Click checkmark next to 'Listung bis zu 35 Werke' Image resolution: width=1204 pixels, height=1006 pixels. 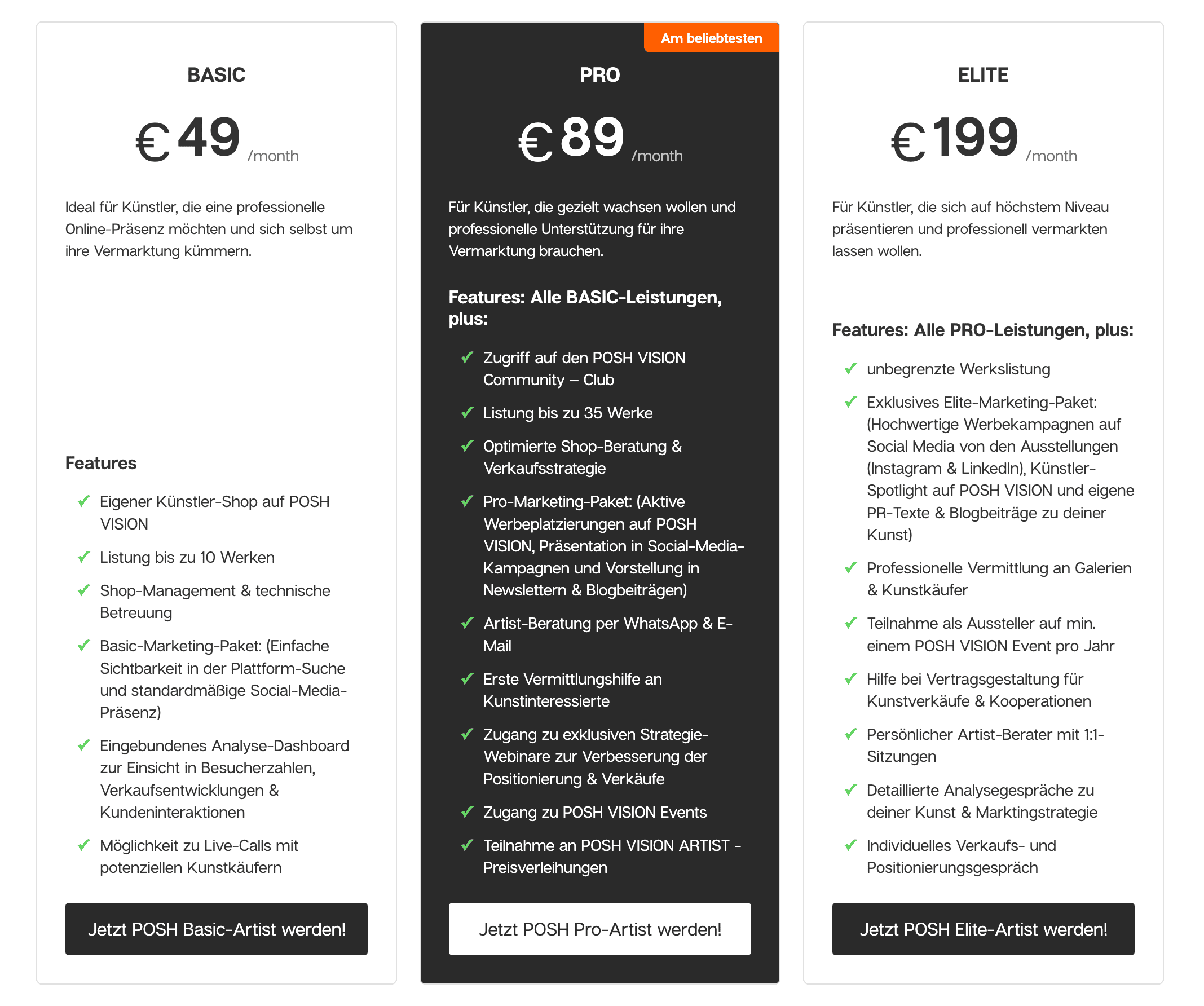pos(468,413)
